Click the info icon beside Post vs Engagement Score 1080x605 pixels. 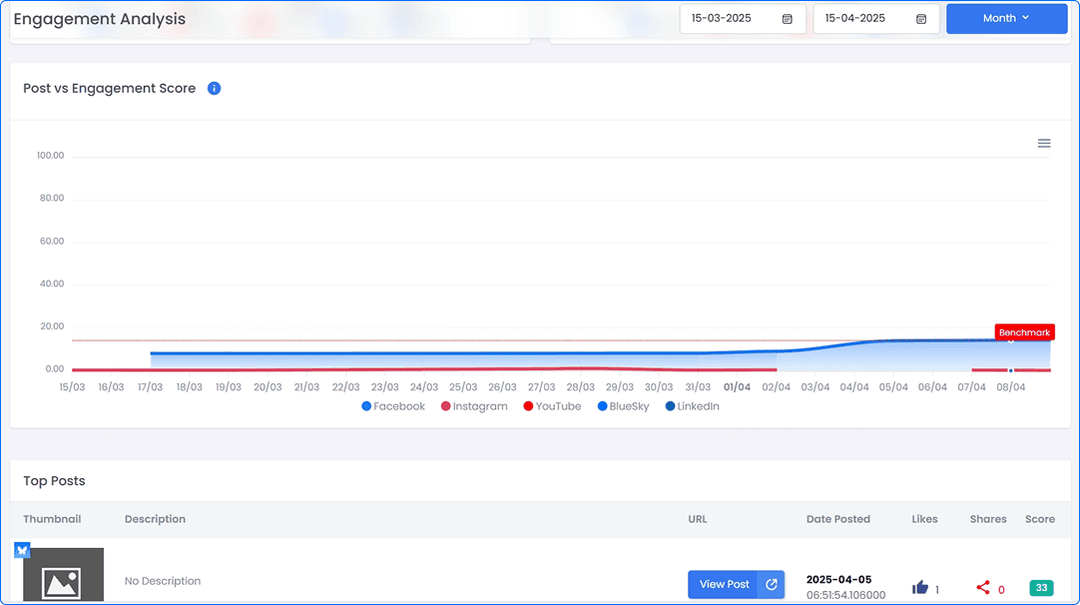click(x=214, y=89)
